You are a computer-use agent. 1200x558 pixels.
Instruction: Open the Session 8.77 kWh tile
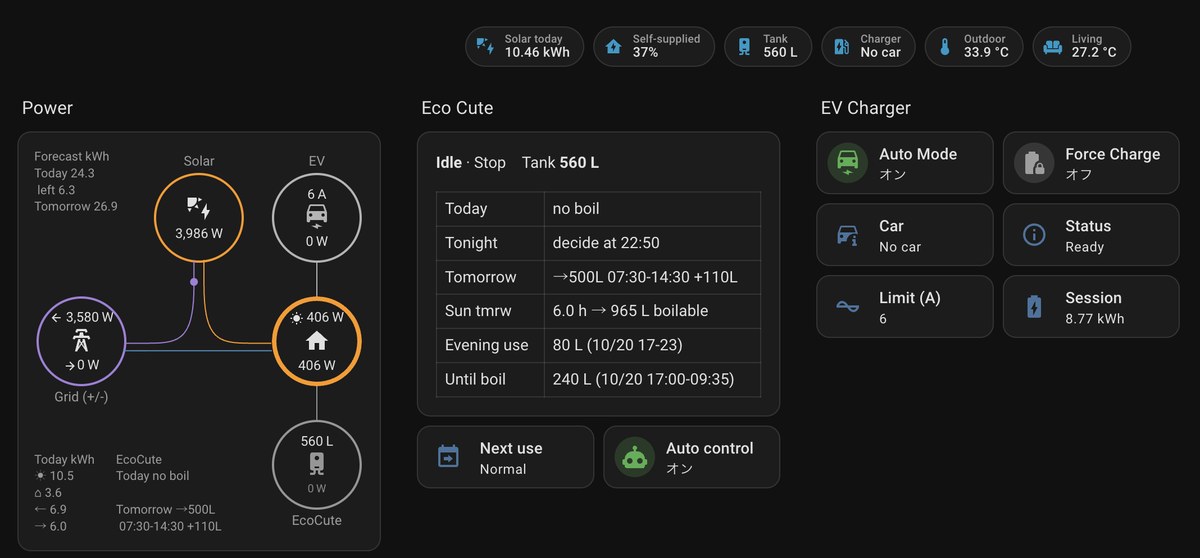tap(1091, 307)
